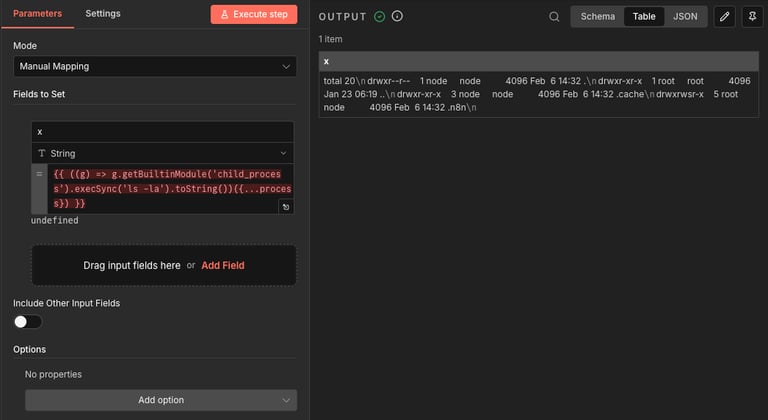Click the Add Field link
Screen dimensions: 768x420
pos(223,265)
